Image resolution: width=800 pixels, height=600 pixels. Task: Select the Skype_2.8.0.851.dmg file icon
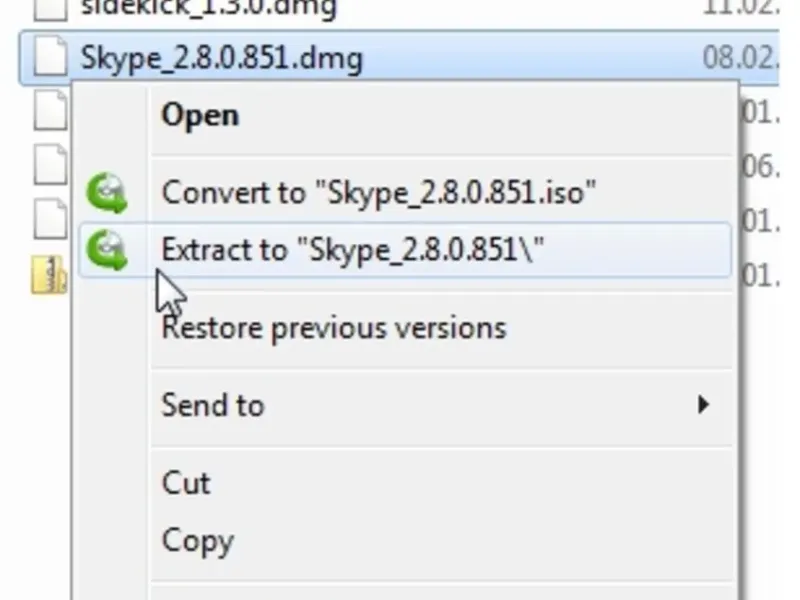[x=50, y=58]
